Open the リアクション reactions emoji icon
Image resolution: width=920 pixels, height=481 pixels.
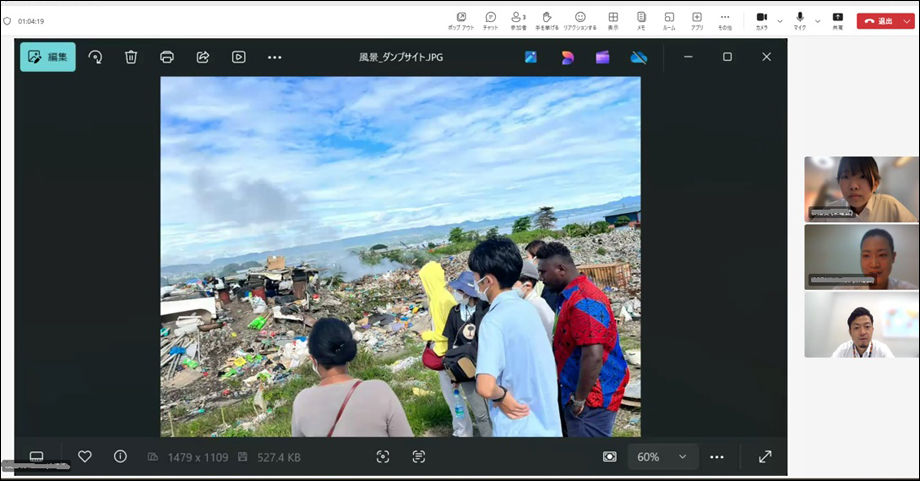580,20
